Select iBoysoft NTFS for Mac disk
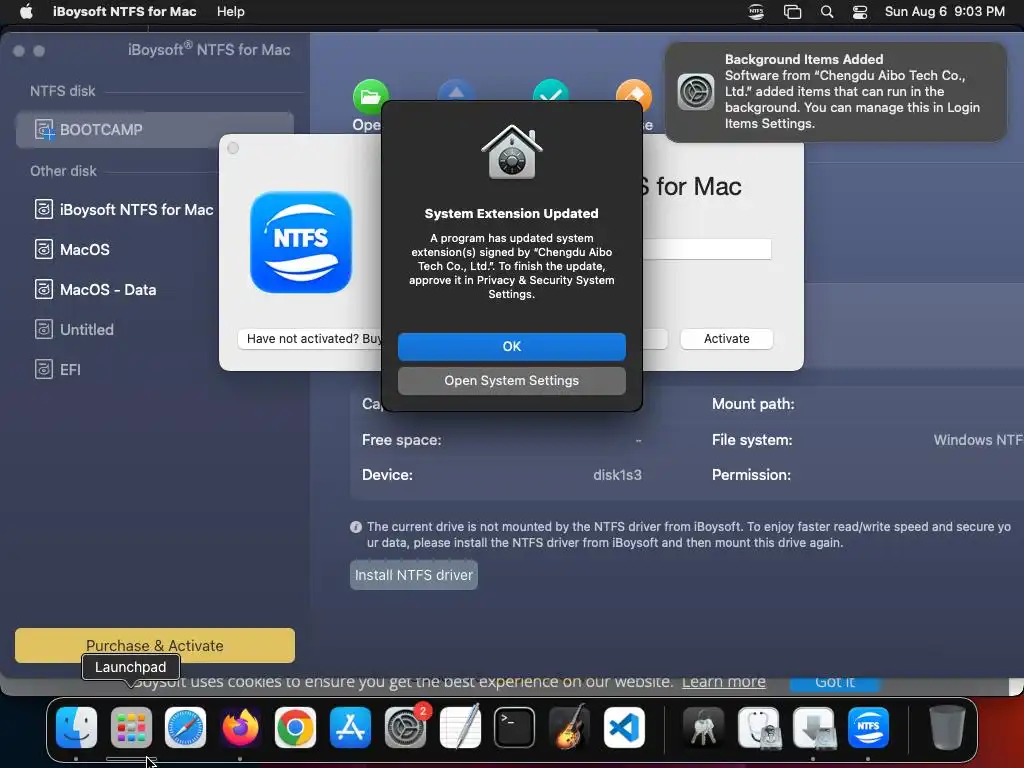The width and height of the screenshot is (1024, 768). point(124,210)
